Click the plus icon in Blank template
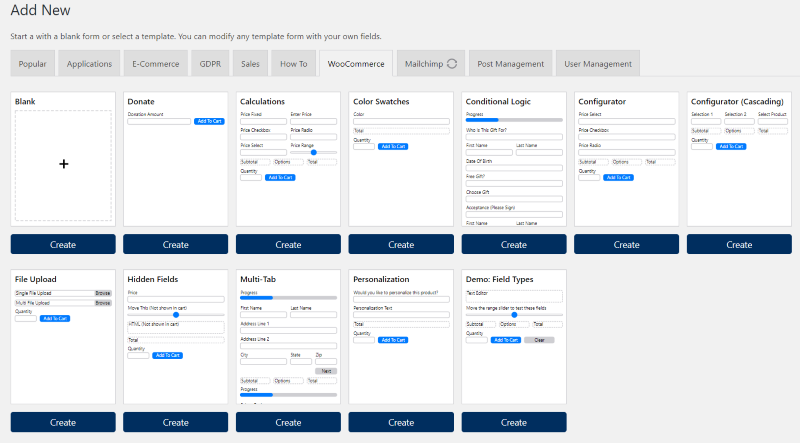This screenshot has height=443, width=800. 63,164
